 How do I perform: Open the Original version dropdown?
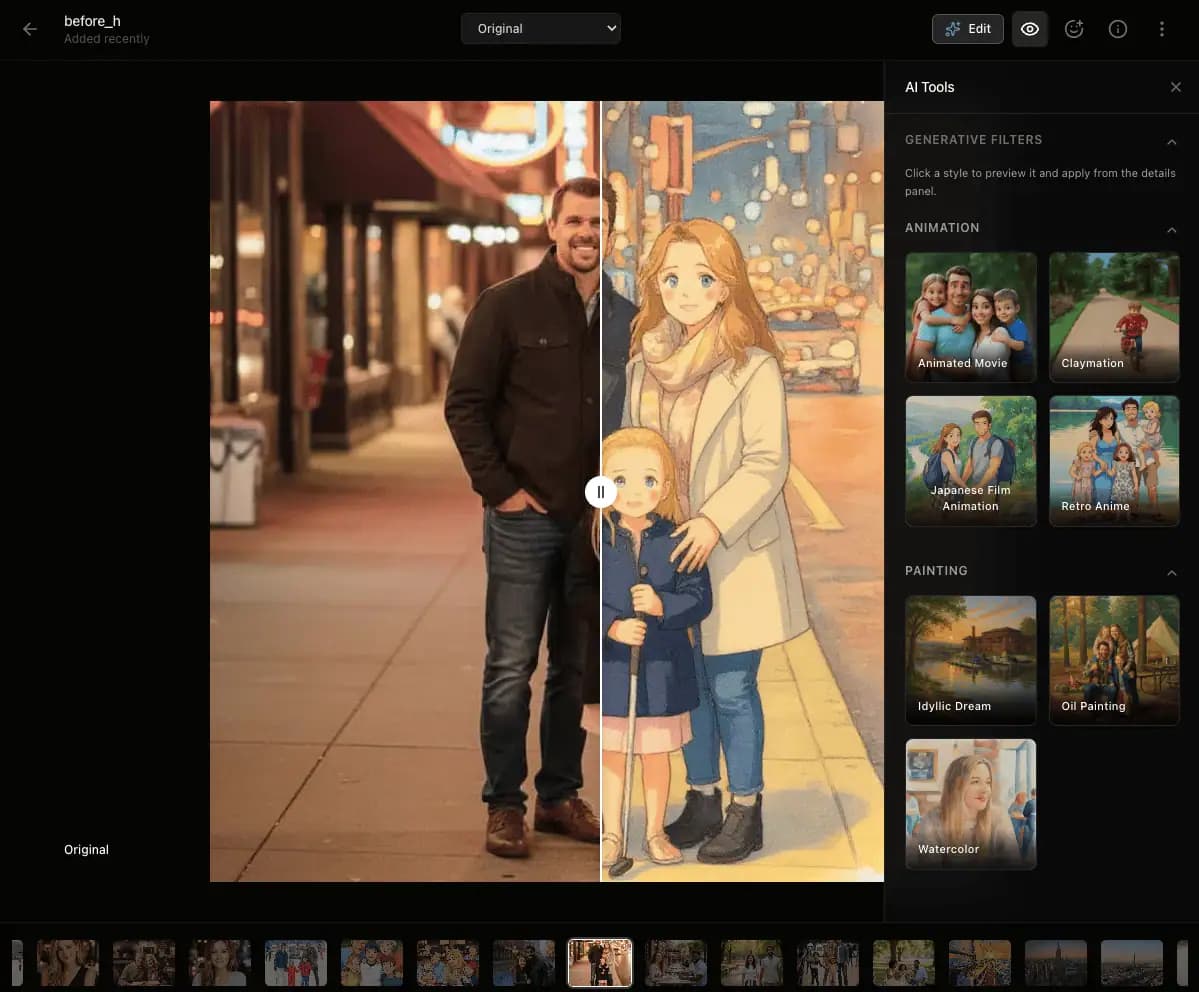540,28
